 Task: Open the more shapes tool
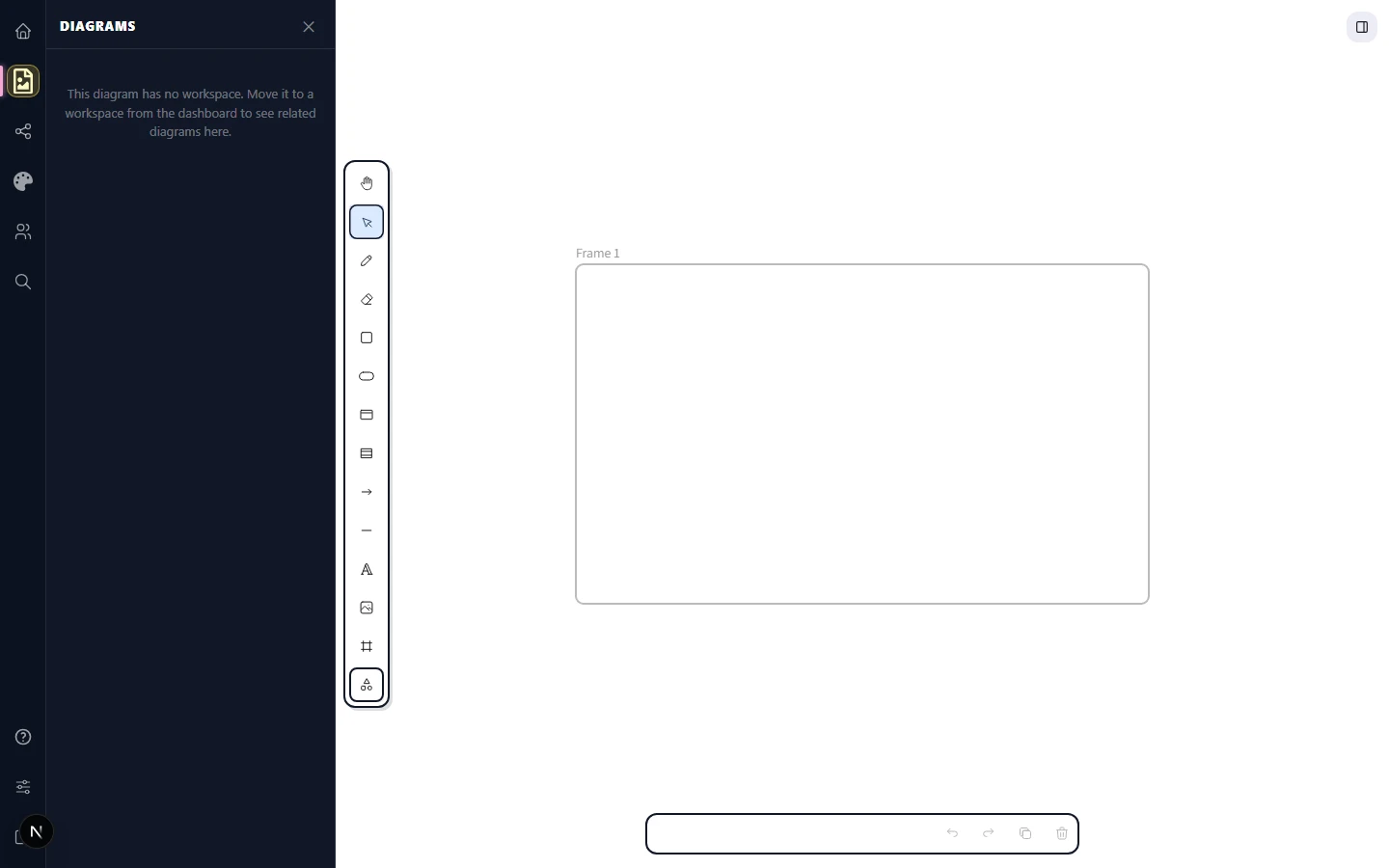pos(367,685)
